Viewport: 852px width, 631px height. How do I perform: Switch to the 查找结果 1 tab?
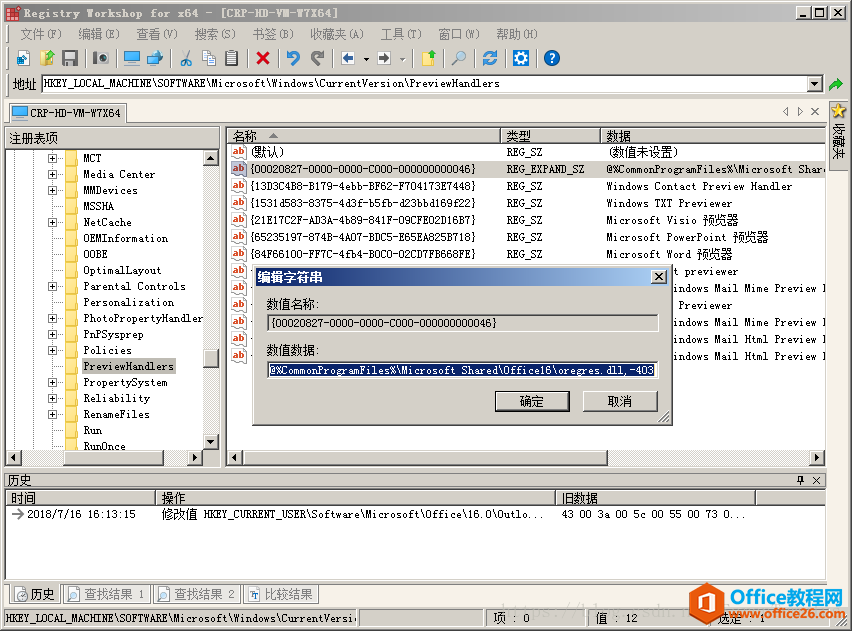(x=108, y=594)
